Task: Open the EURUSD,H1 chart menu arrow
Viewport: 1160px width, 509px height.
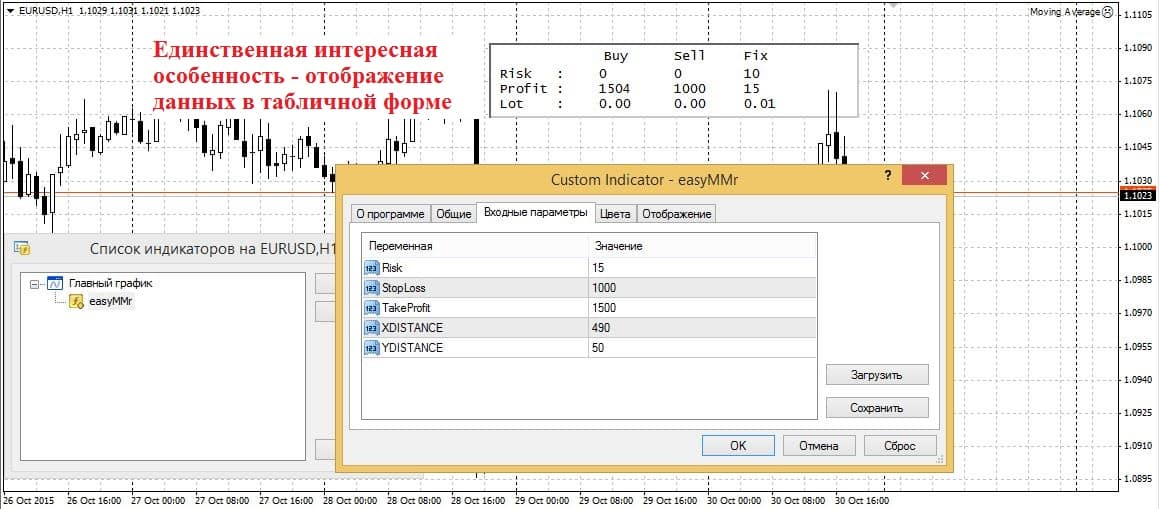Action: pos(10,12)
